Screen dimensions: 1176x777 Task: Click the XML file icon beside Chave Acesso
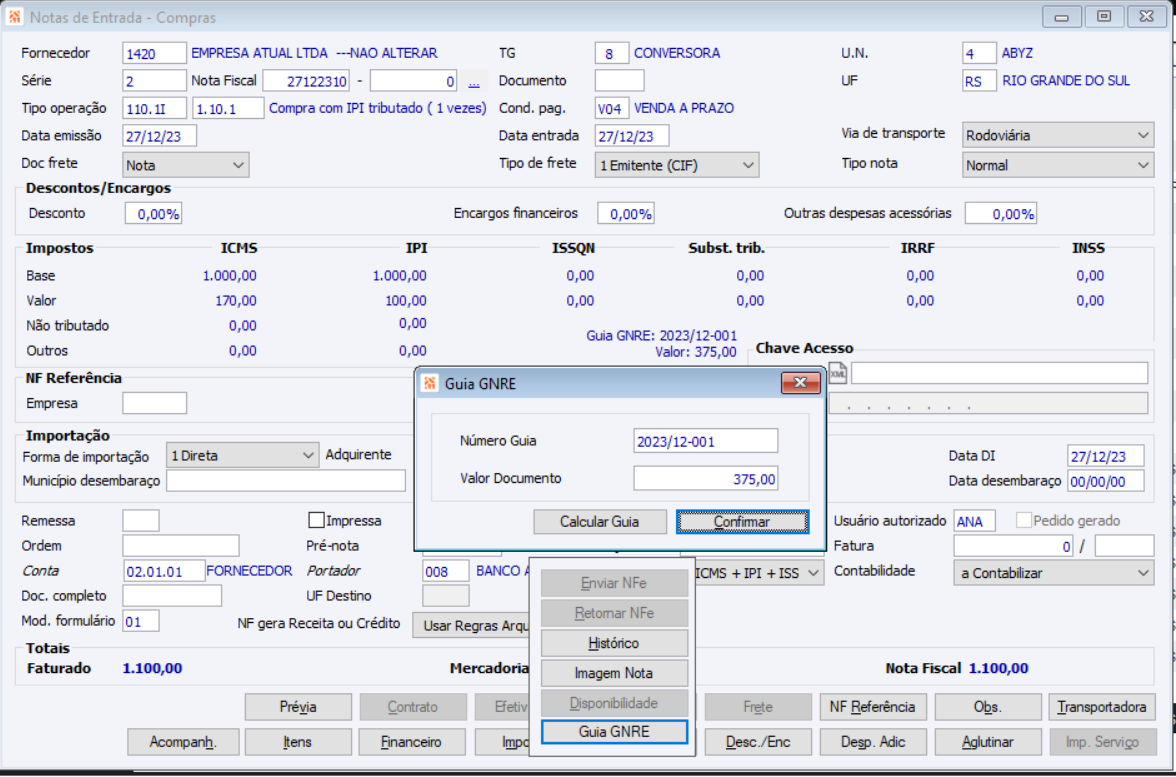coord(837,373)
